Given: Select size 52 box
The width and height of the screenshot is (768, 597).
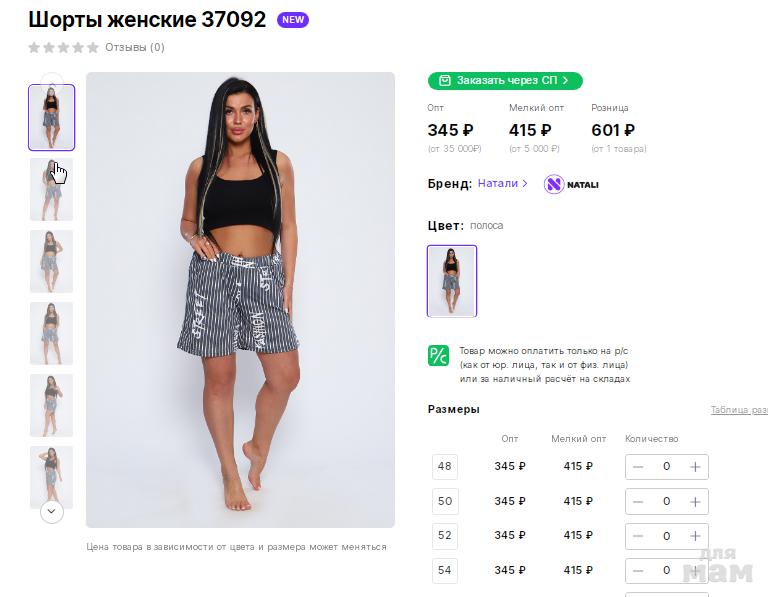Looking at the screenshot, I should click(445, 536).
